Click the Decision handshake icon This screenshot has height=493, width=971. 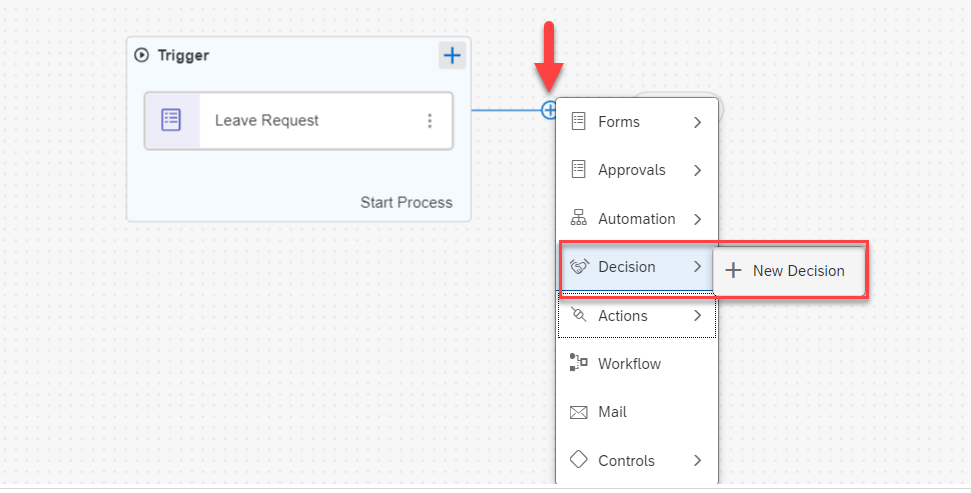(578, 267)
